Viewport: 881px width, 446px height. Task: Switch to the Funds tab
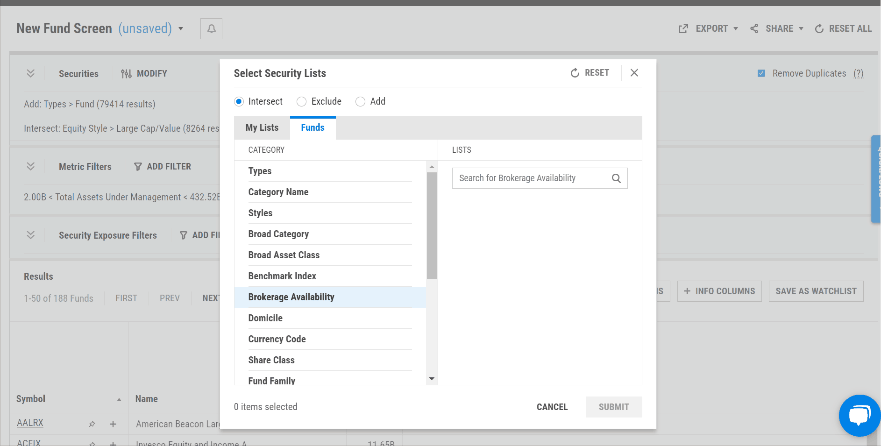[x=313, y=128]
